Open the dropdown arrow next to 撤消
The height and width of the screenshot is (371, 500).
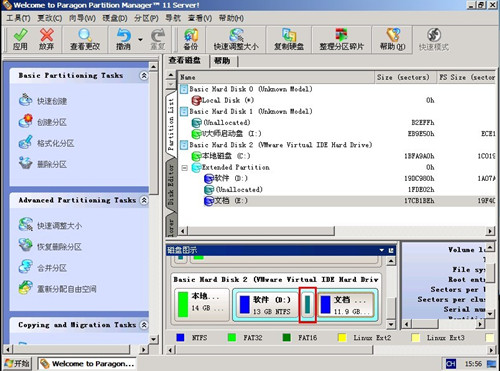(140, 40)
